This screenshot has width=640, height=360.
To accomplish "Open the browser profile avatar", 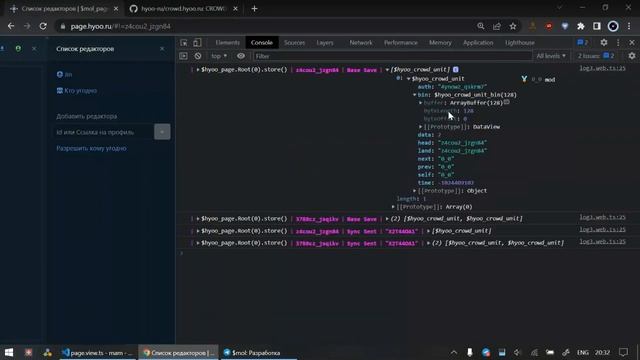I will (x=613, y=26).
